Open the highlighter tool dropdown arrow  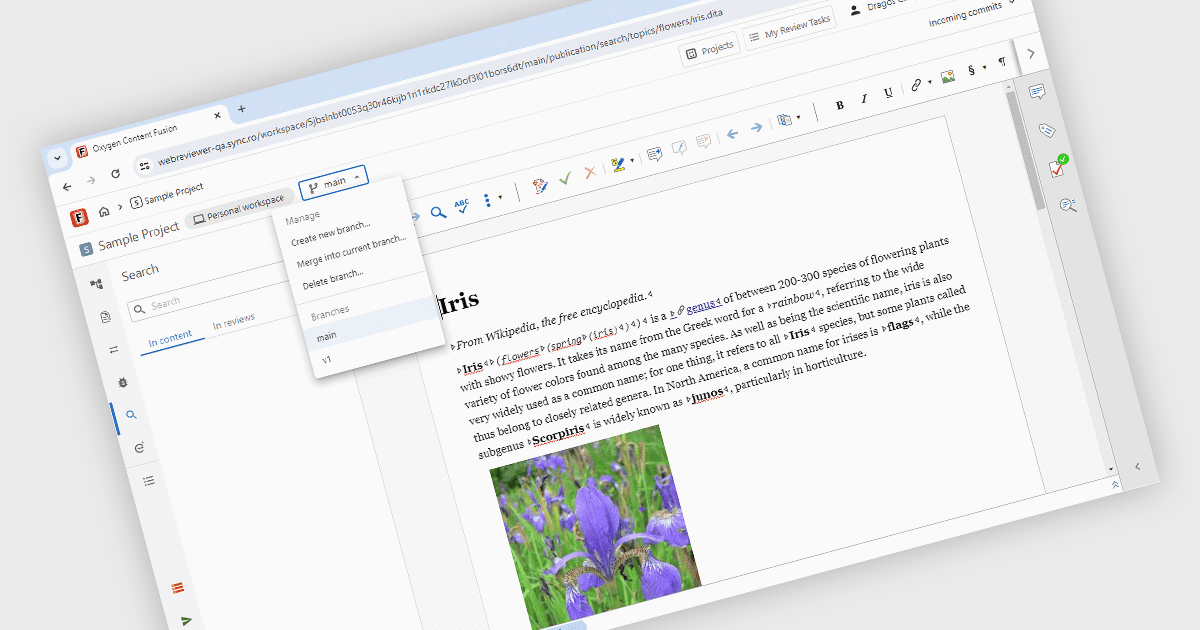[631, 160]
